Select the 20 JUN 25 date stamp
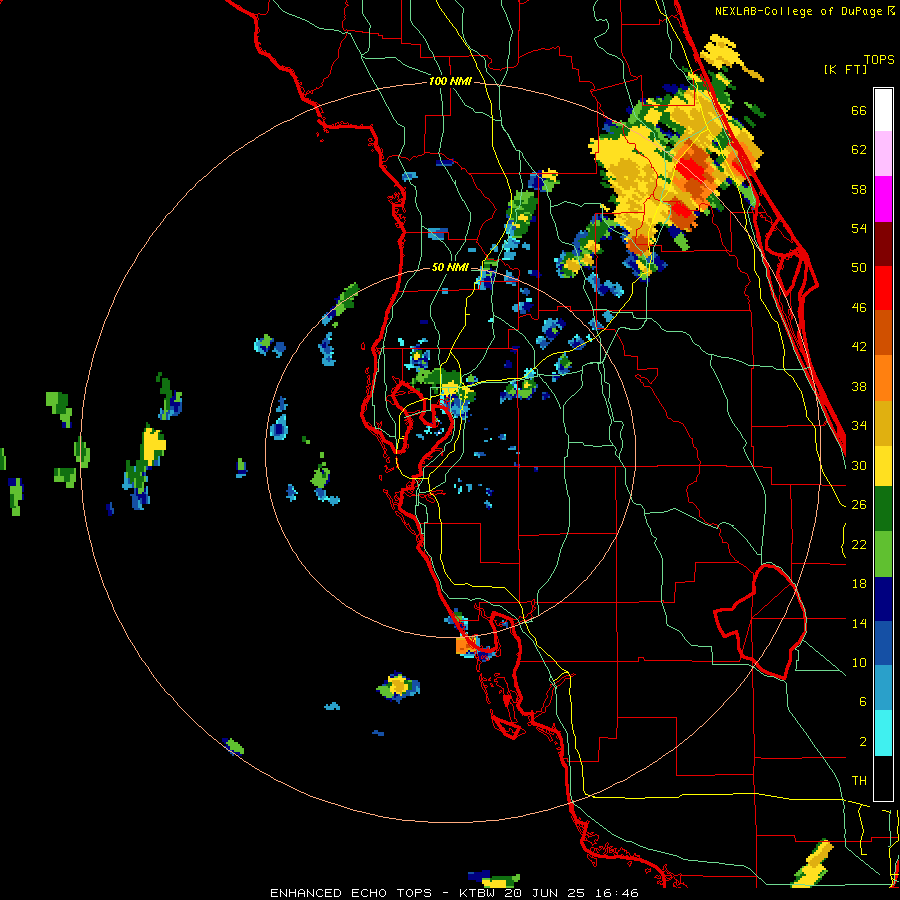The height and width of the screenshot is (900, 900). 545,893
